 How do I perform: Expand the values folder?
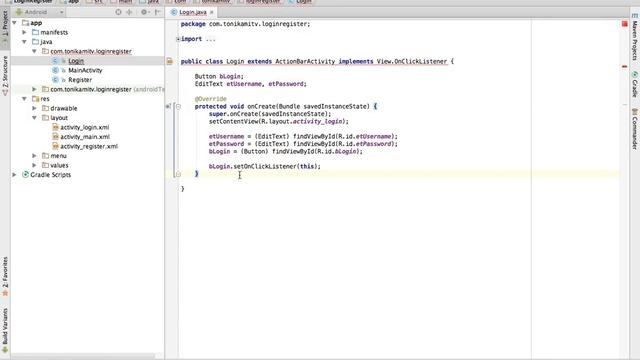click(34, 165)
